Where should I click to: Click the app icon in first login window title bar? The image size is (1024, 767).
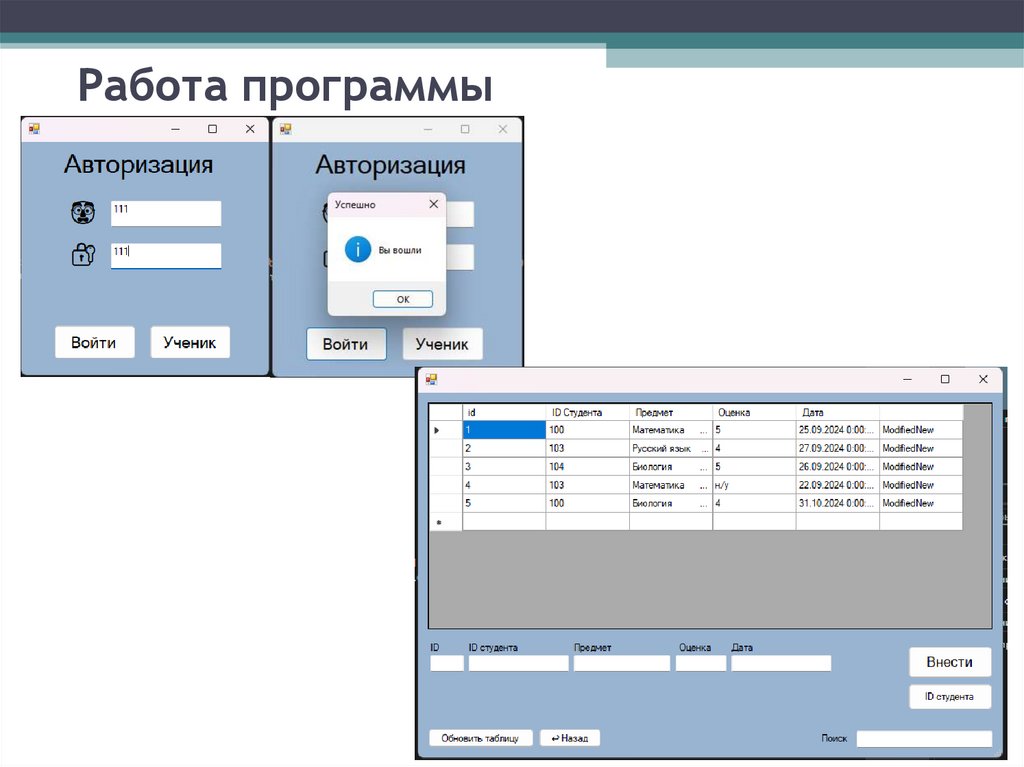pyautogui.click(x=34, y=129)
